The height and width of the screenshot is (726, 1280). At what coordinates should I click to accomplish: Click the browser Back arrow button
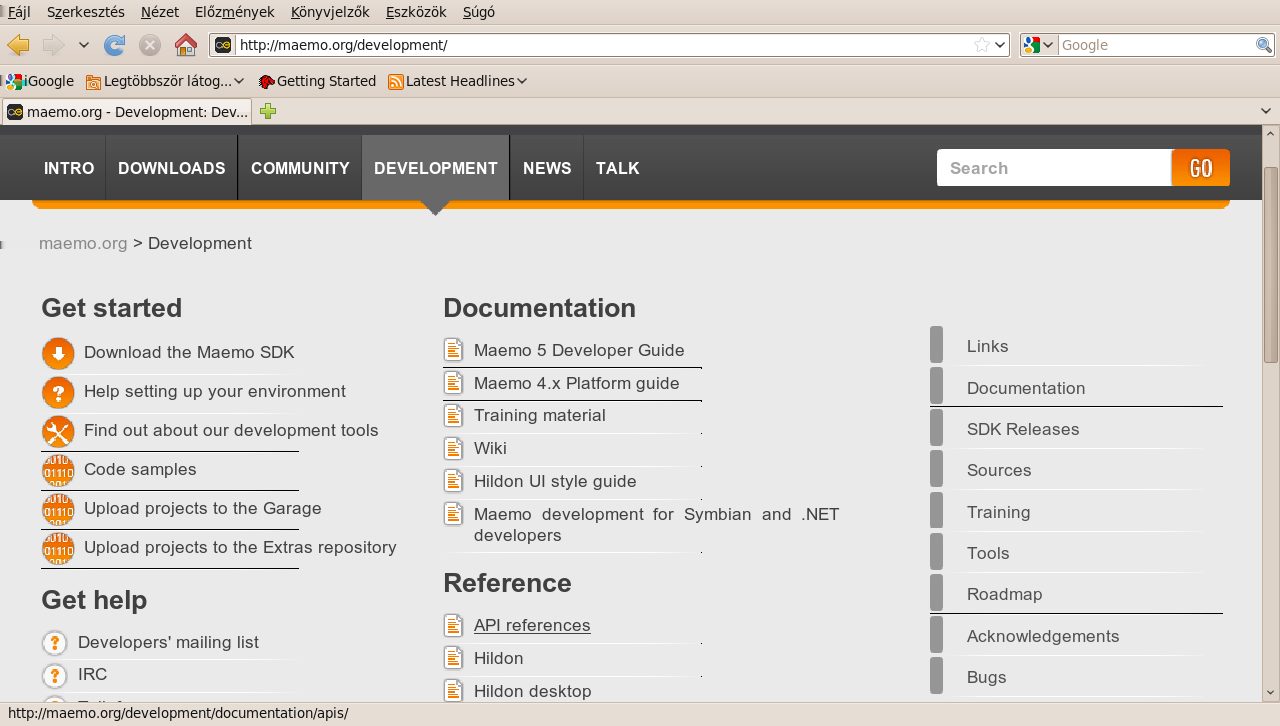pyautogui.click(x=18, y=45)
